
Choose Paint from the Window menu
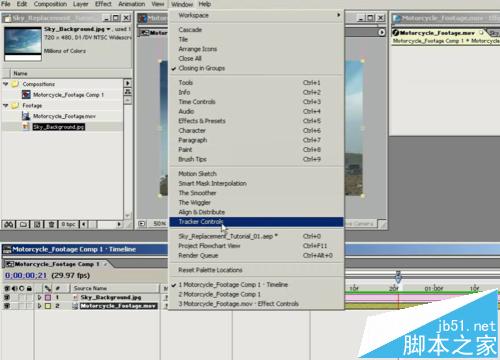pos(257,150)
